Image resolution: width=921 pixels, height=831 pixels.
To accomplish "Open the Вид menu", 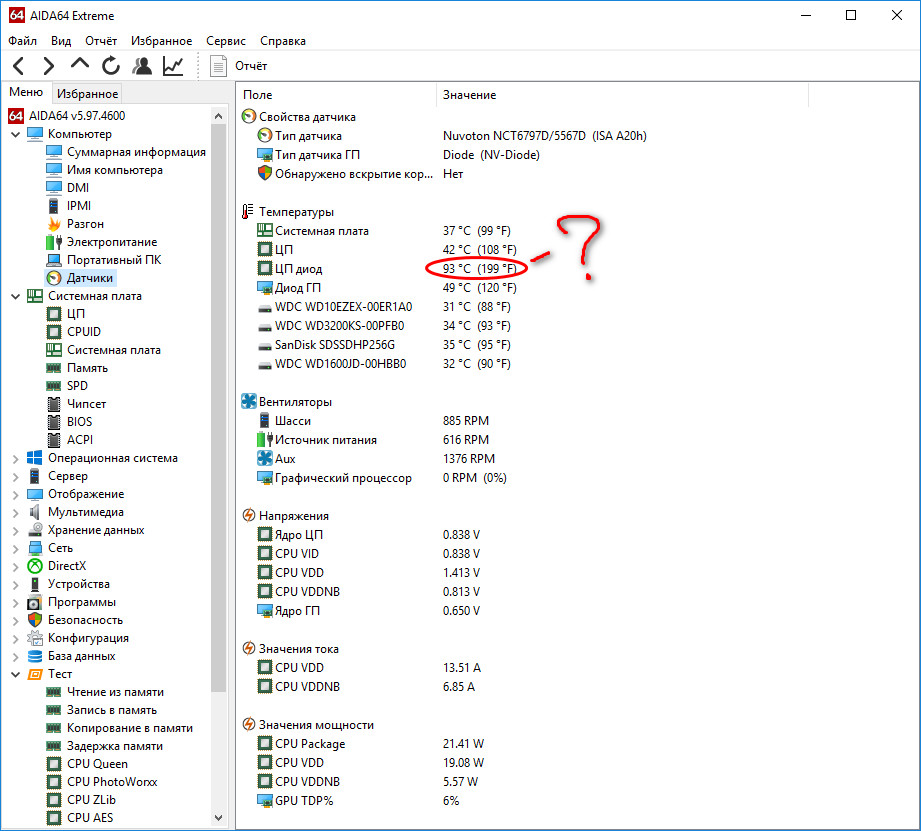I will pyautogui.click(x=60, y=41).
